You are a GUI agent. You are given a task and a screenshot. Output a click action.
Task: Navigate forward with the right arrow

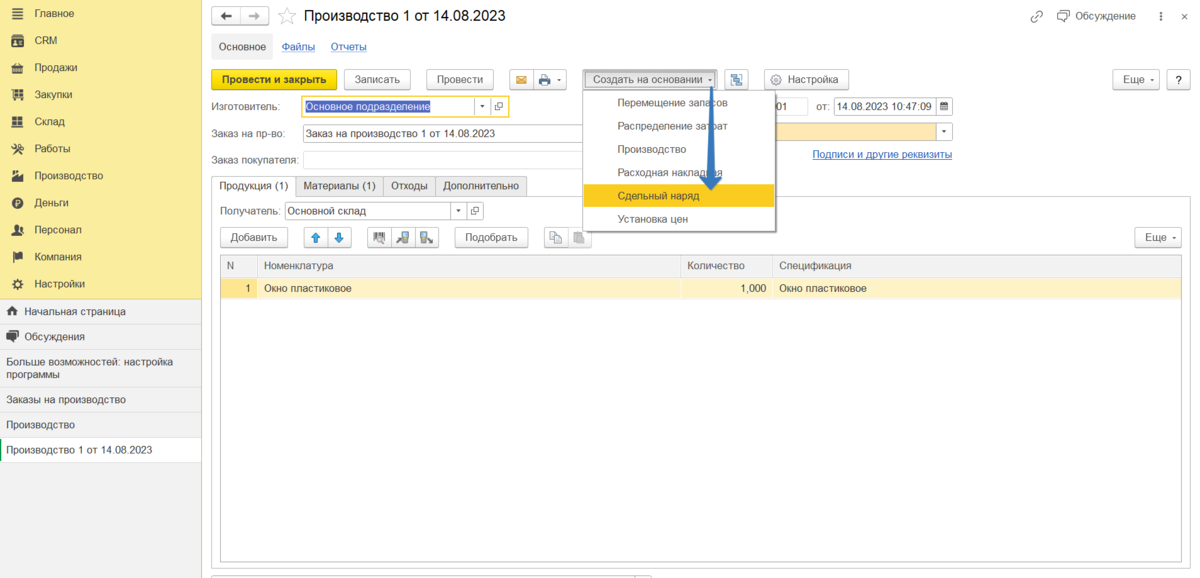pyautogui.click(x=254, y=16)
